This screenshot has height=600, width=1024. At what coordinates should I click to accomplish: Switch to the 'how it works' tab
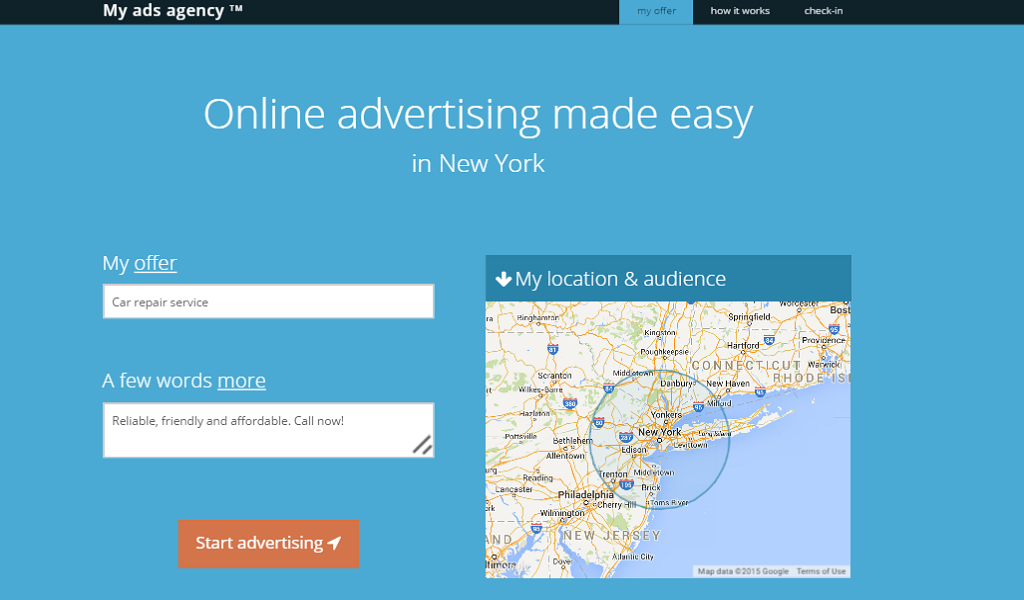click(x=740, y=12)
